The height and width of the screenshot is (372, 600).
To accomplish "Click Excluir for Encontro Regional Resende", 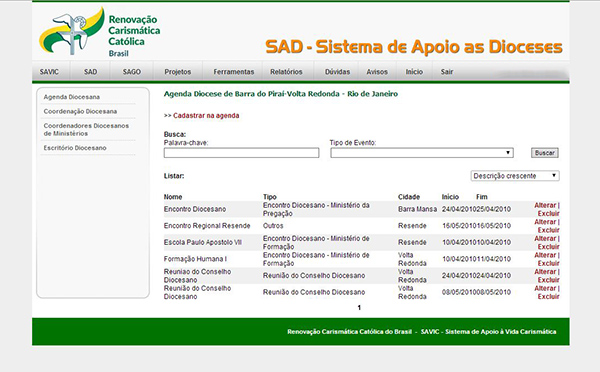I will point(548,230).
